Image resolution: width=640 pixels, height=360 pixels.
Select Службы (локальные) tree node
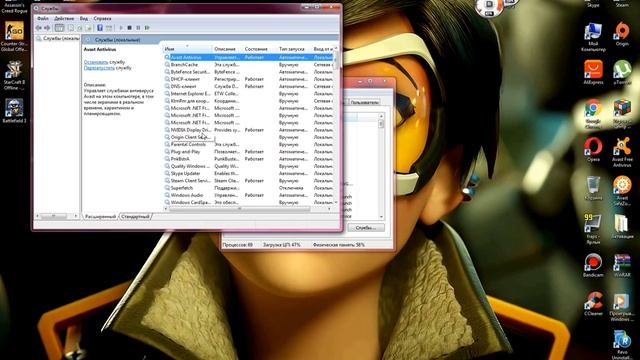[x=58, y=38]
